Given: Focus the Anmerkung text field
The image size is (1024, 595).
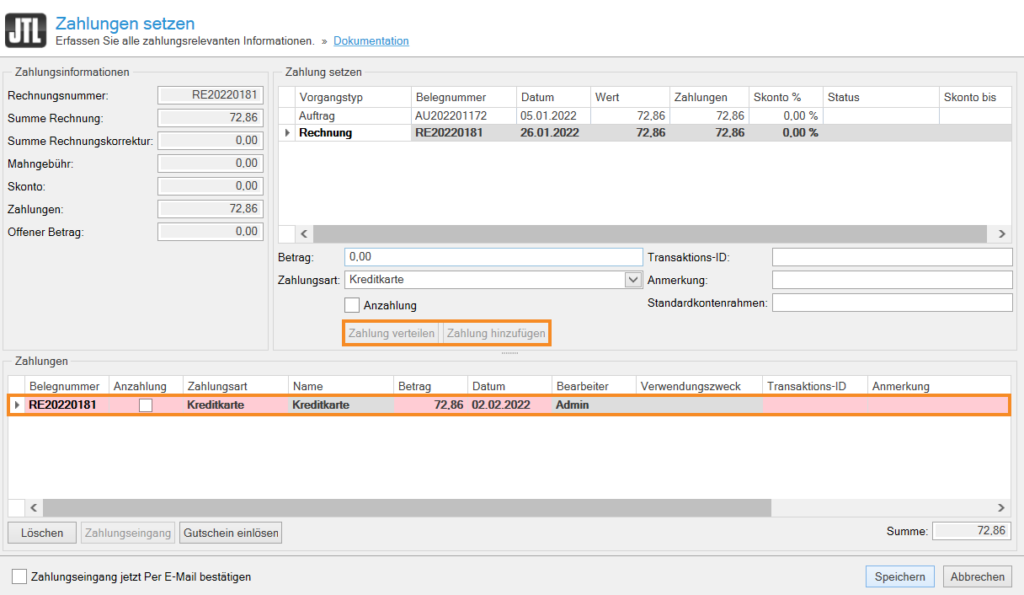Looking at the screenshot, I should point(892,280).
